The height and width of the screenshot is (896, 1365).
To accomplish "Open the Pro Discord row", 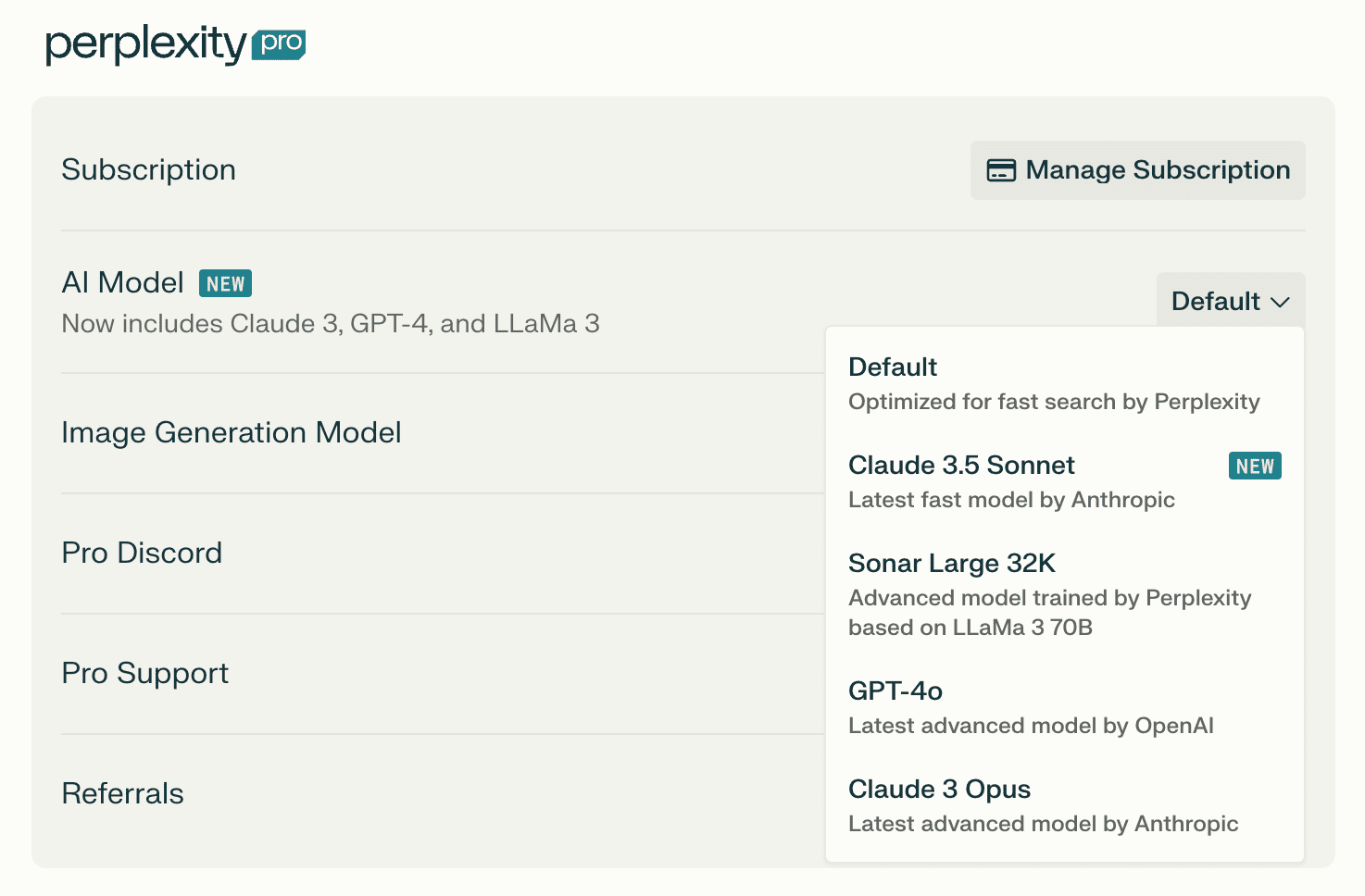I will pyautogui.click(x=142, y=554).
